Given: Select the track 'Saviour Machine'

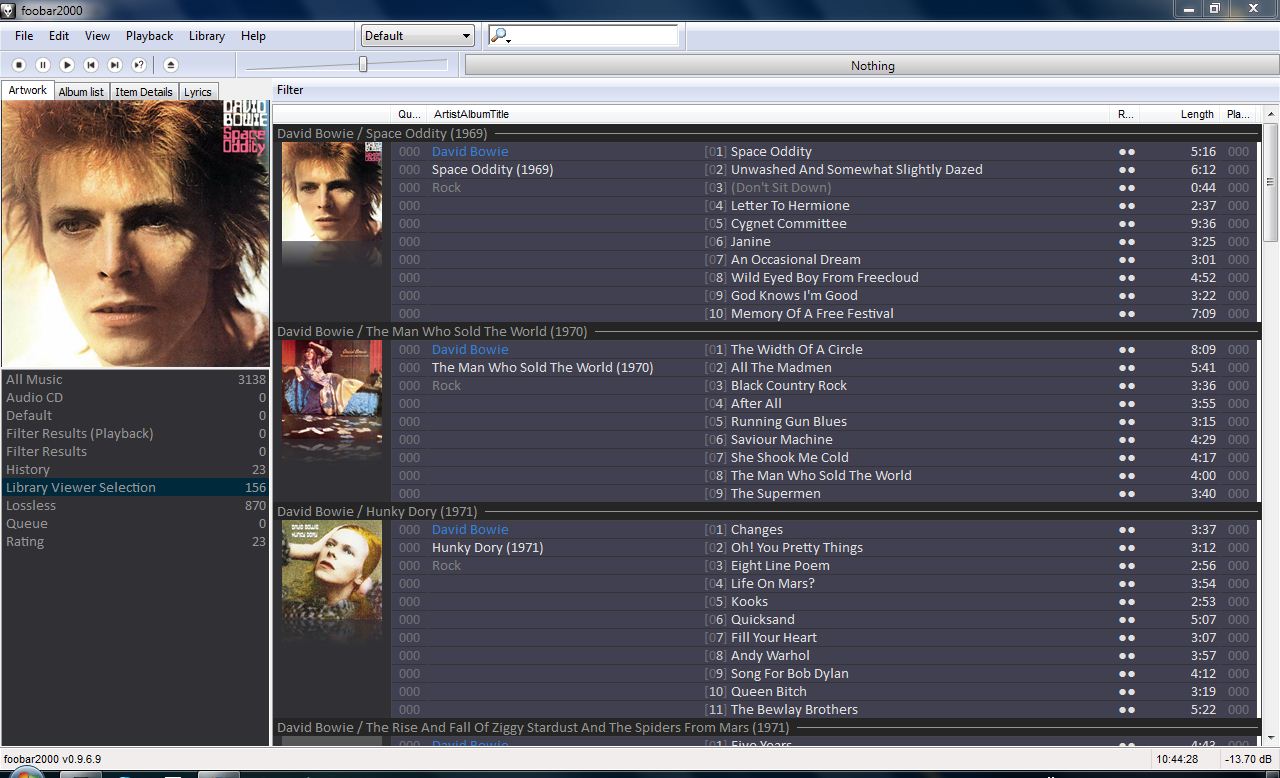Looking at the screenshot, I should pos(781,439).
